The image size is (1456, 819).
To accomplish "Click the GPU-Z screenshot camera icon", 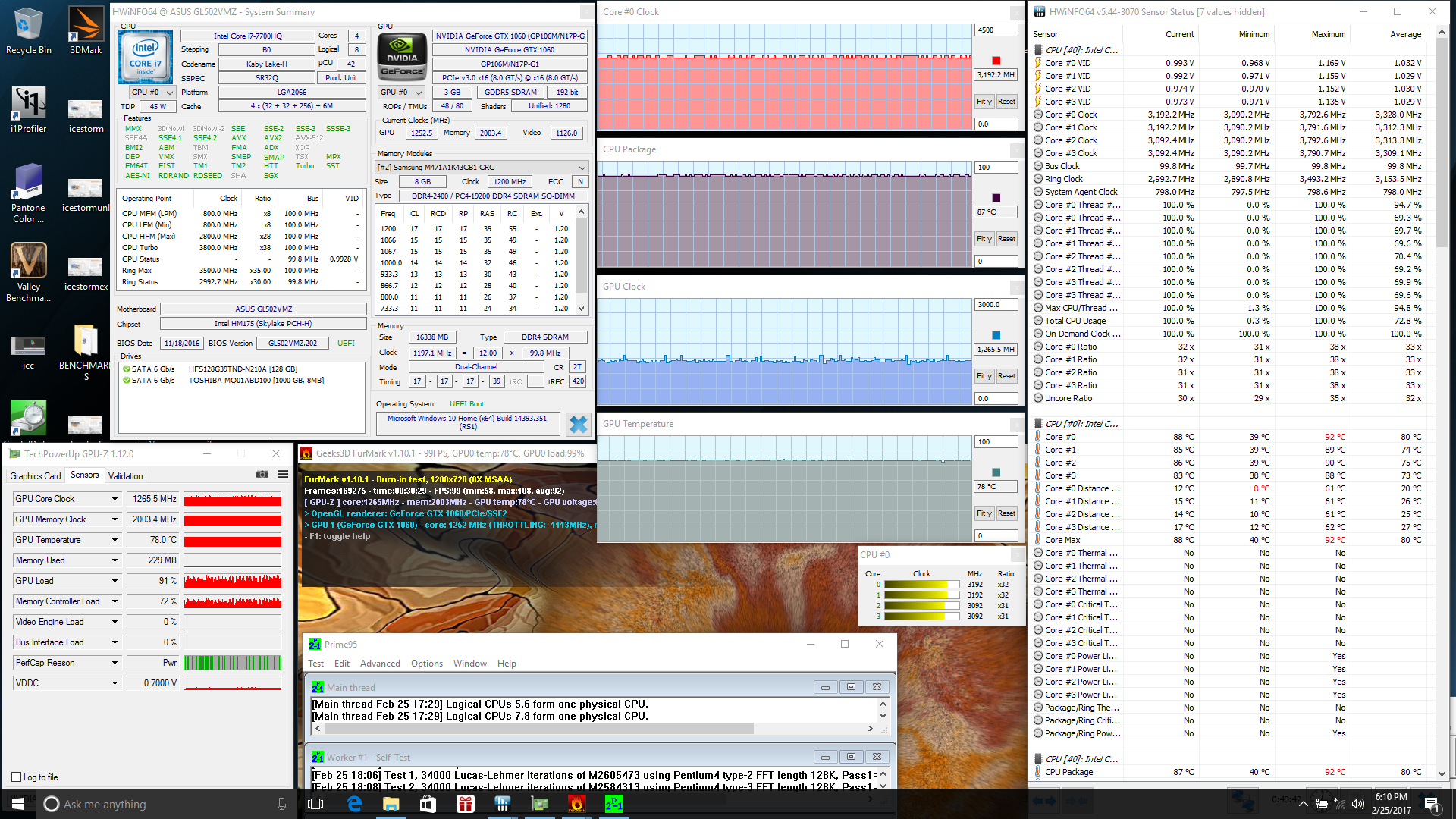I will pyautogui.click(x=262, y=475).
